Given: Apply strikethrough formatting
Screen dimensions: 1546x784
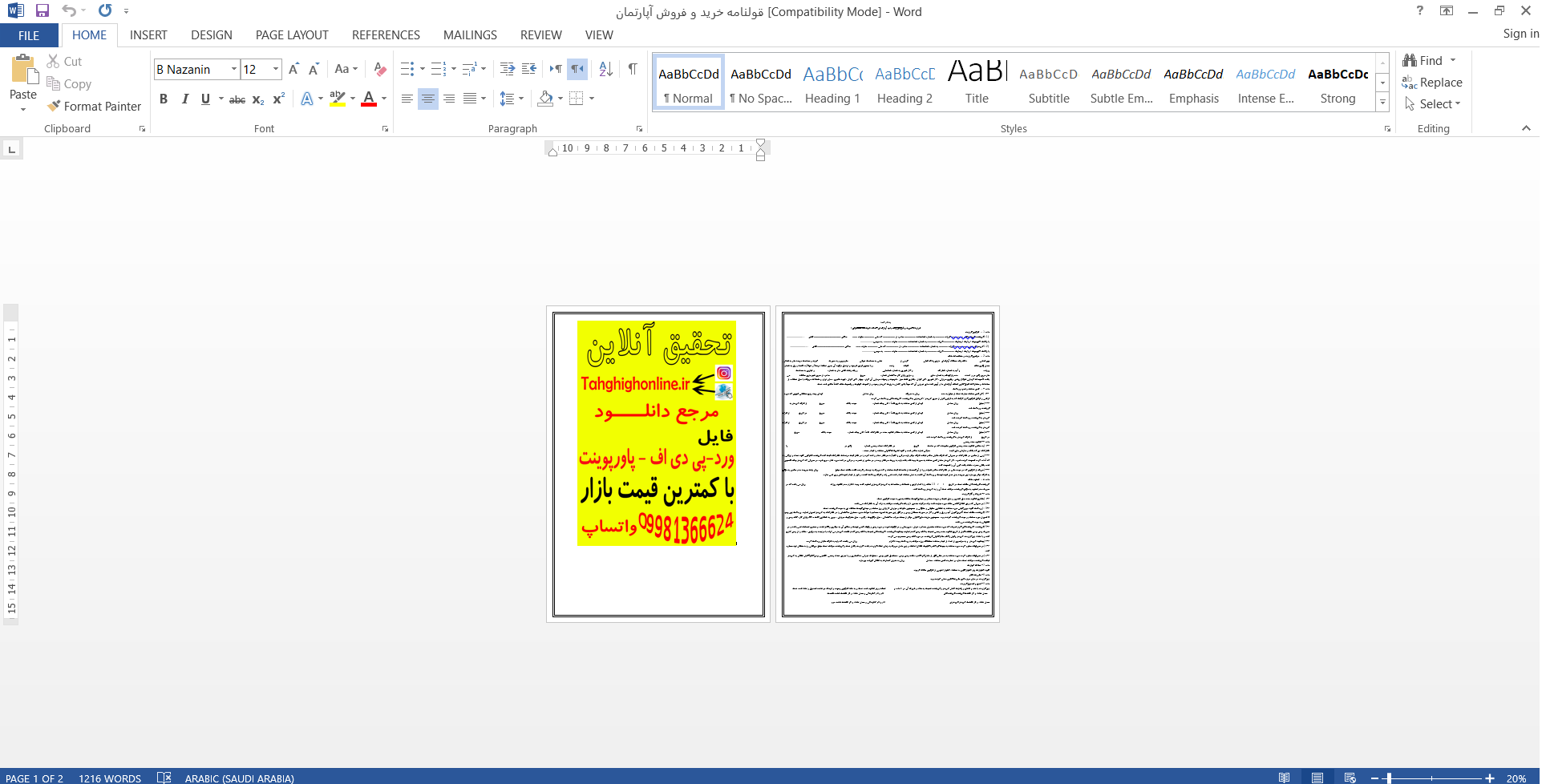Looking at the screenshot, I should 237,99.
